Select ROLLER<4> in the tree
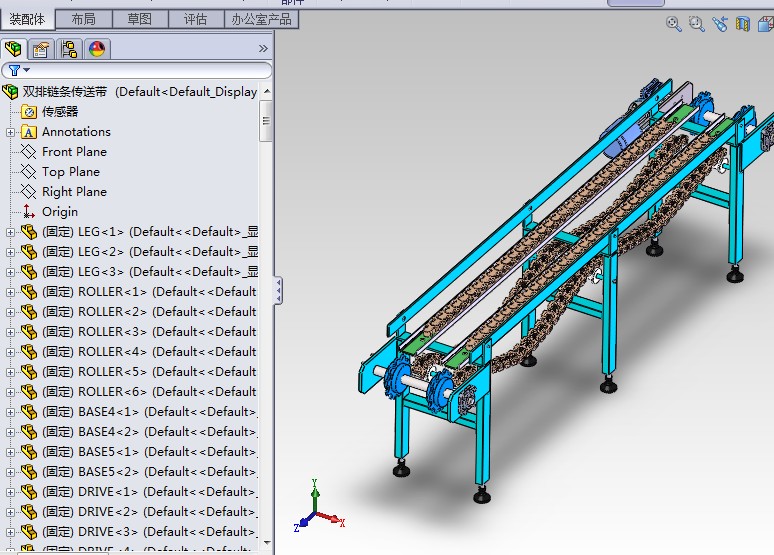 click(149, 352)
